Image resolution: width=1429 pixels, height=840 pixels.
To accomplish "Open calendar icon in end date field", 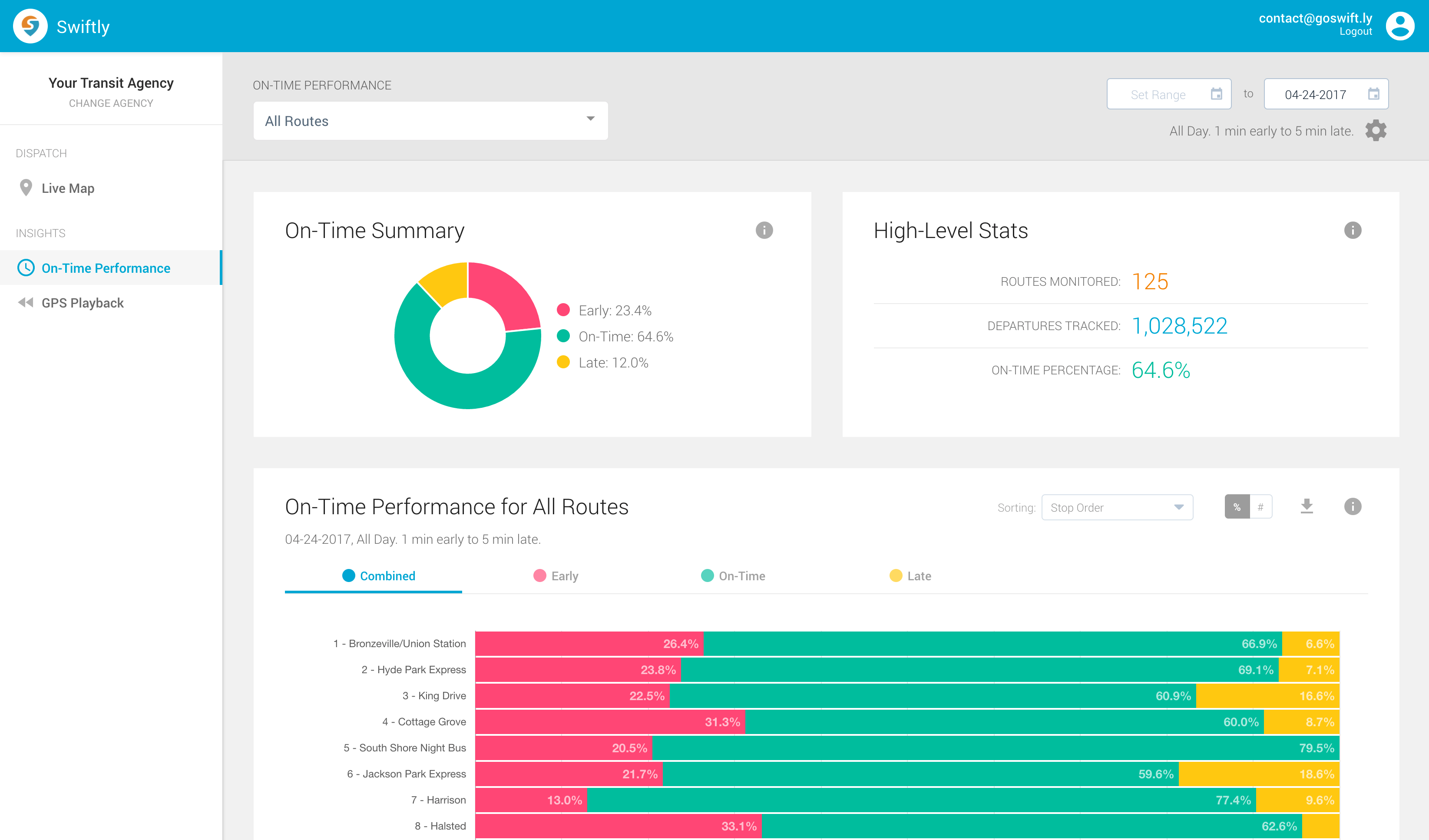I will pyautogui.click(x=1373, y=94).
